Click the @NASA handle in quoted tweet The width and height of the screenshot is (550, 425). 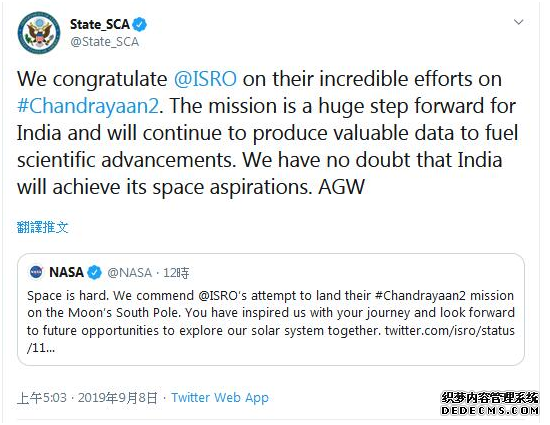tap(129, 273)
